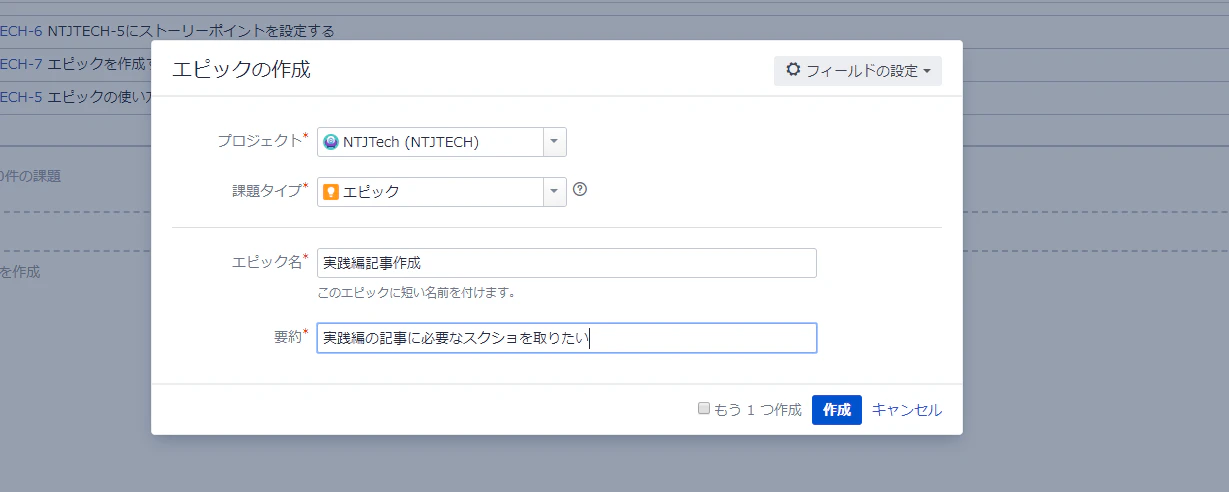This screenshot has height=492, width=1229.
Task: Focus the 要約 summary text field
Action: (567, 338)
